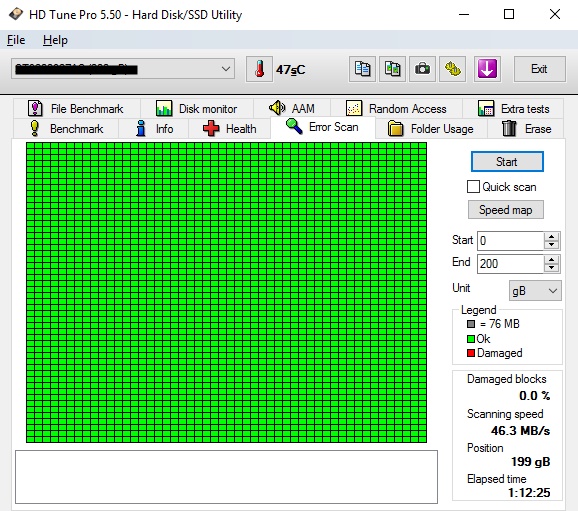Open the File menu
Screen dimensions: 578x511
(x=16, y=40)
